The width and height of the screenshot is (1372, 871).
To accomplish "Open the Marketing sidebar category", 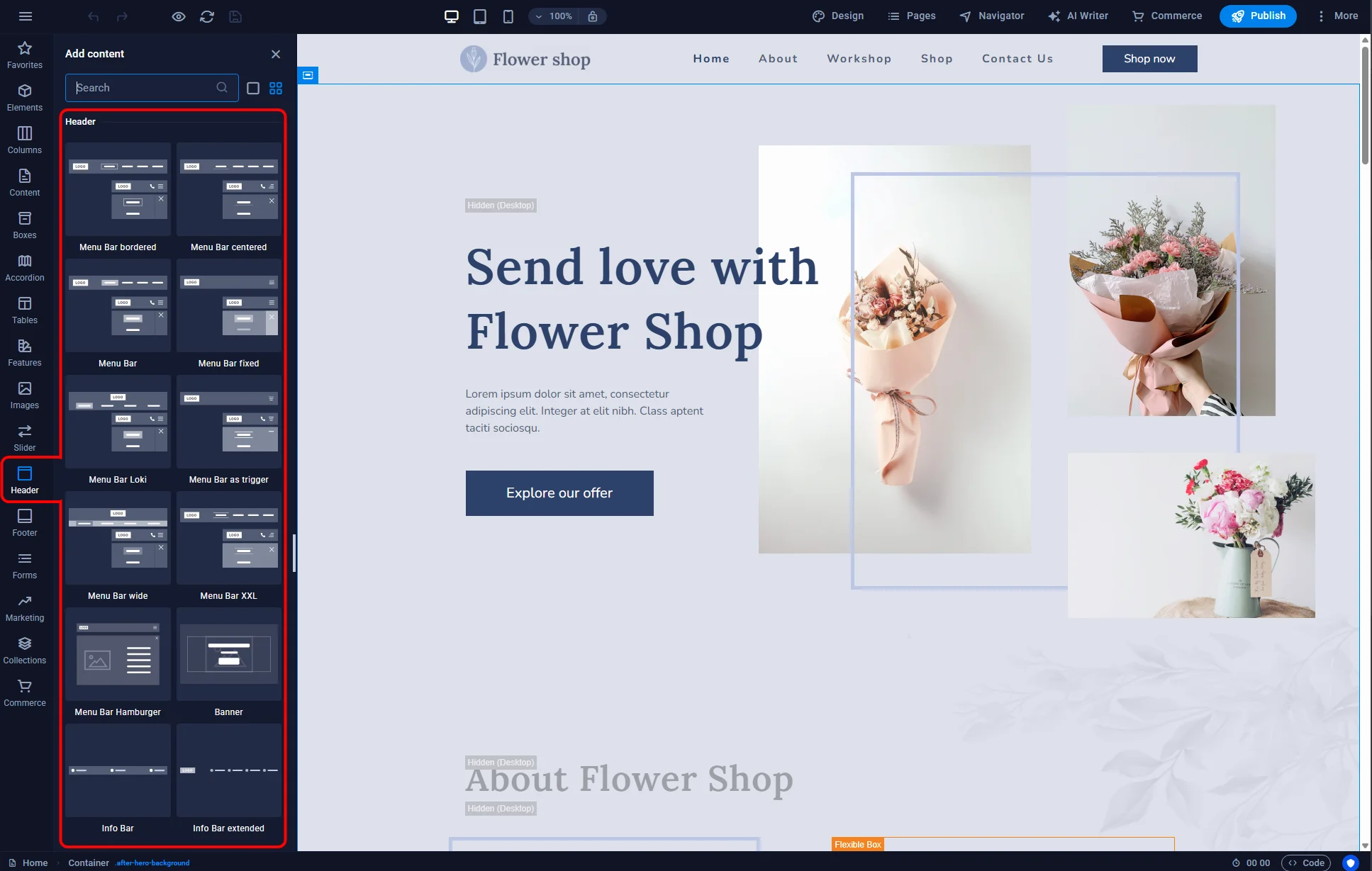I will pos(25,608).
